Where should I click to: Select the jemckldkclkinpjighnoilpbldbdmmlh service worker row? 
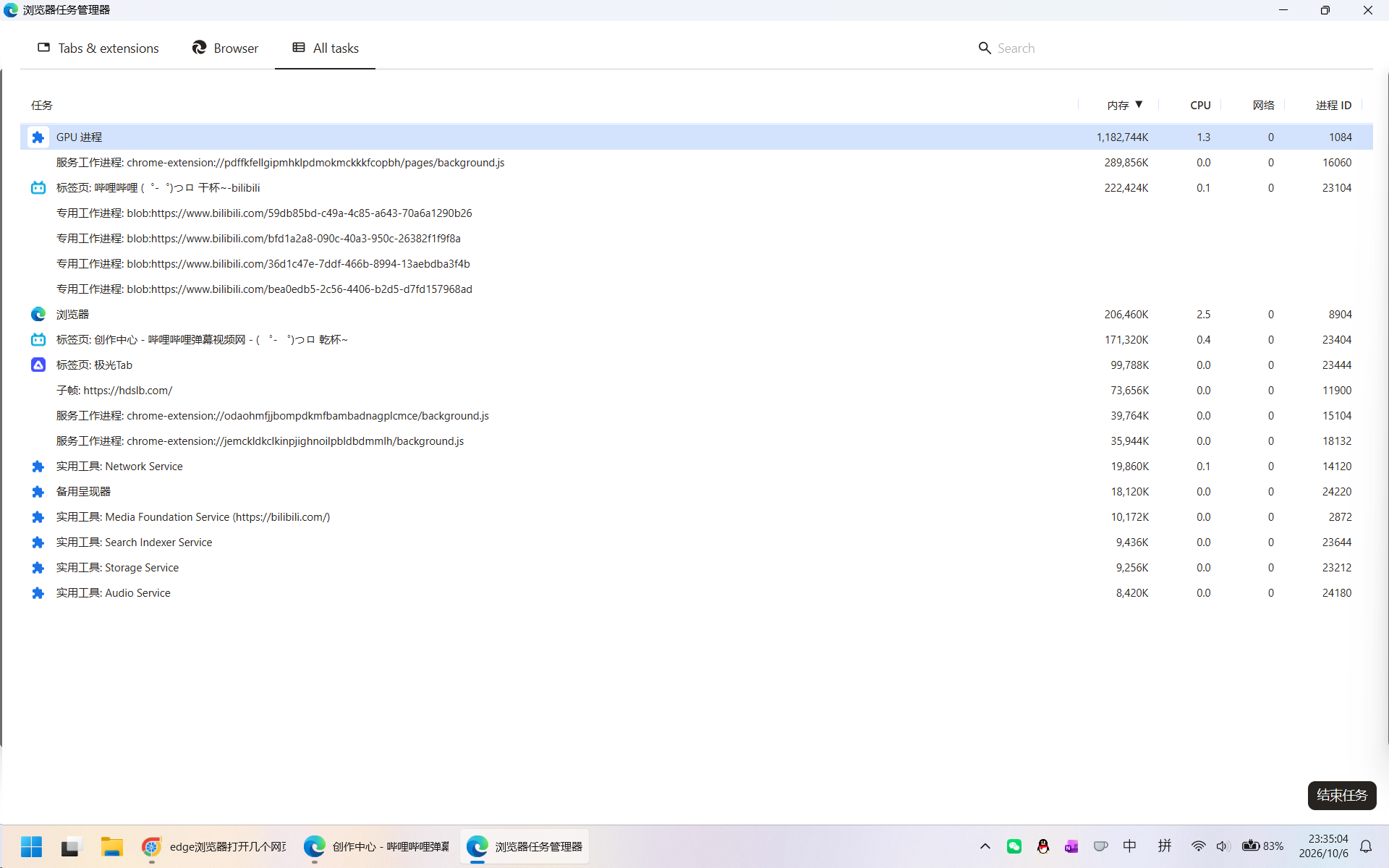(697, 441)
